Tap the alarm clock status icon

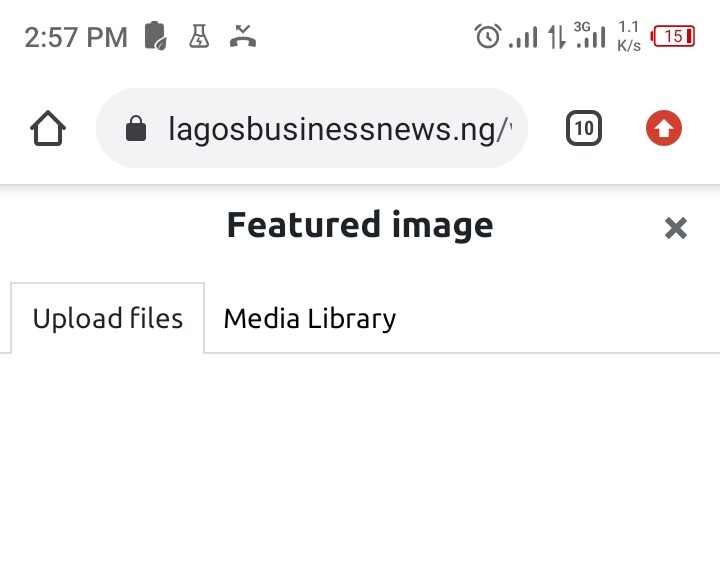(487, 37)
